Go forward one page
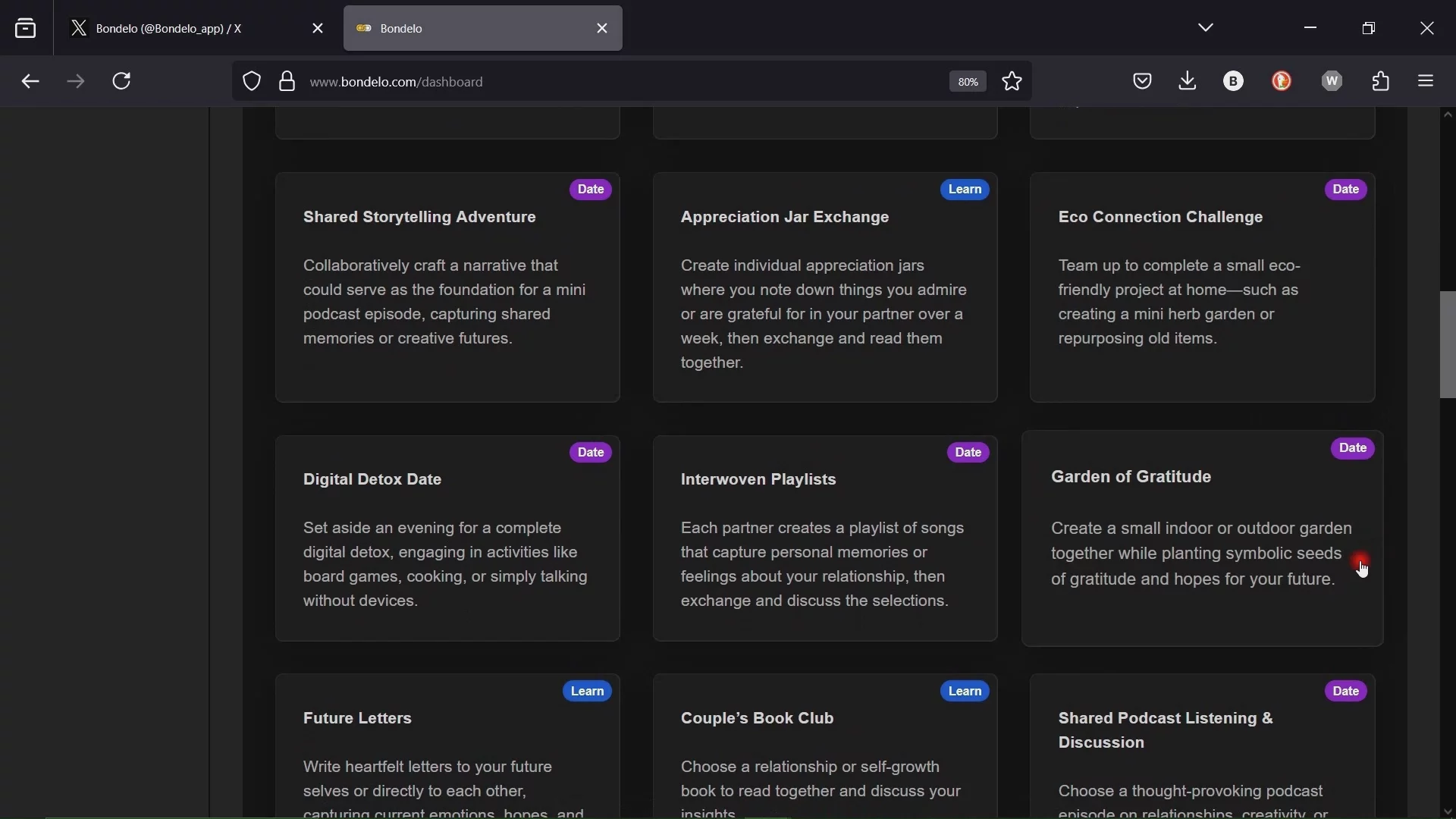The height and width of the screenshot is (819, 1456). (x=76, y=81)
